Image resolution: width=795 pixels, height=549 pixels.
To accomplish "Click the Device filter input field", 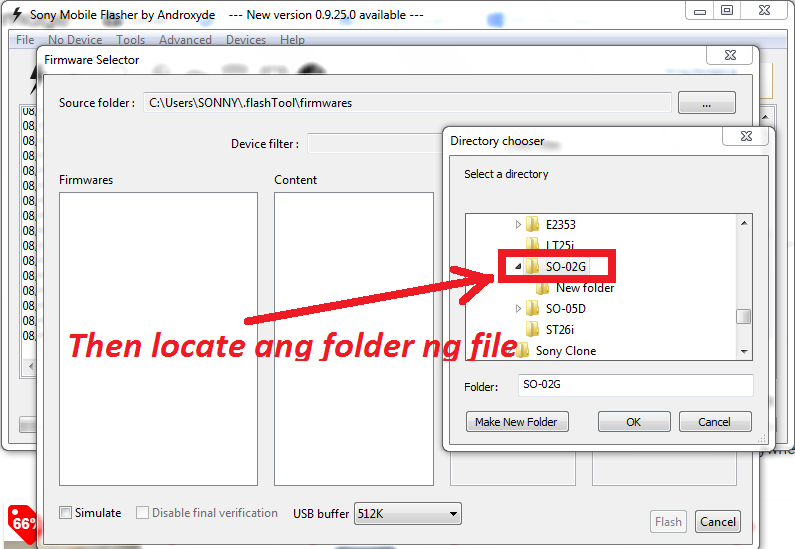I will 375,143.
